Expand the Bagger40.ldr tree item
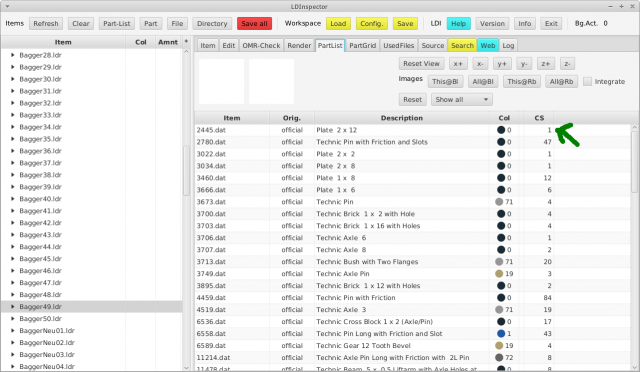This screenshot has width=640, height=372. tap(12, 199)
